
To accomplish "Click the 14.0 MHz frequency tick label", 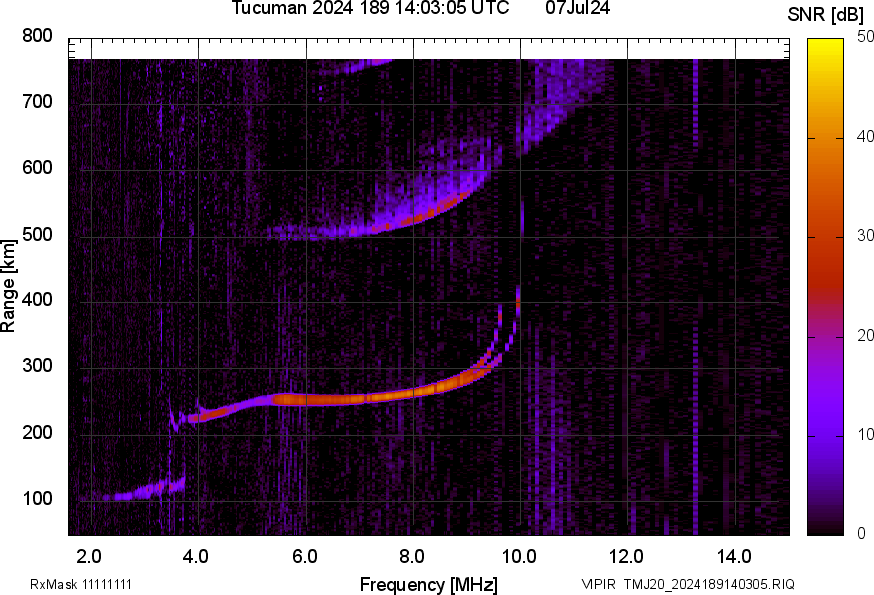I will (x=734, y=557).
